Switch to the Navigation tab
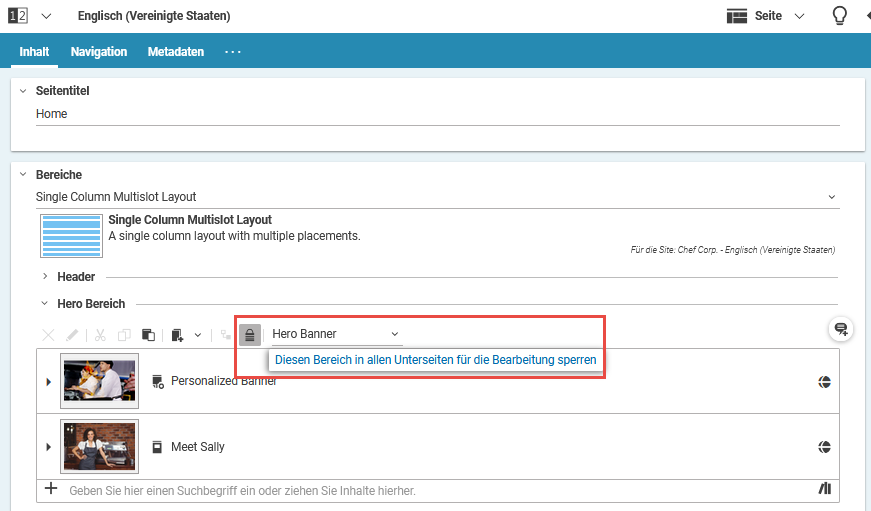 point(99,52)
